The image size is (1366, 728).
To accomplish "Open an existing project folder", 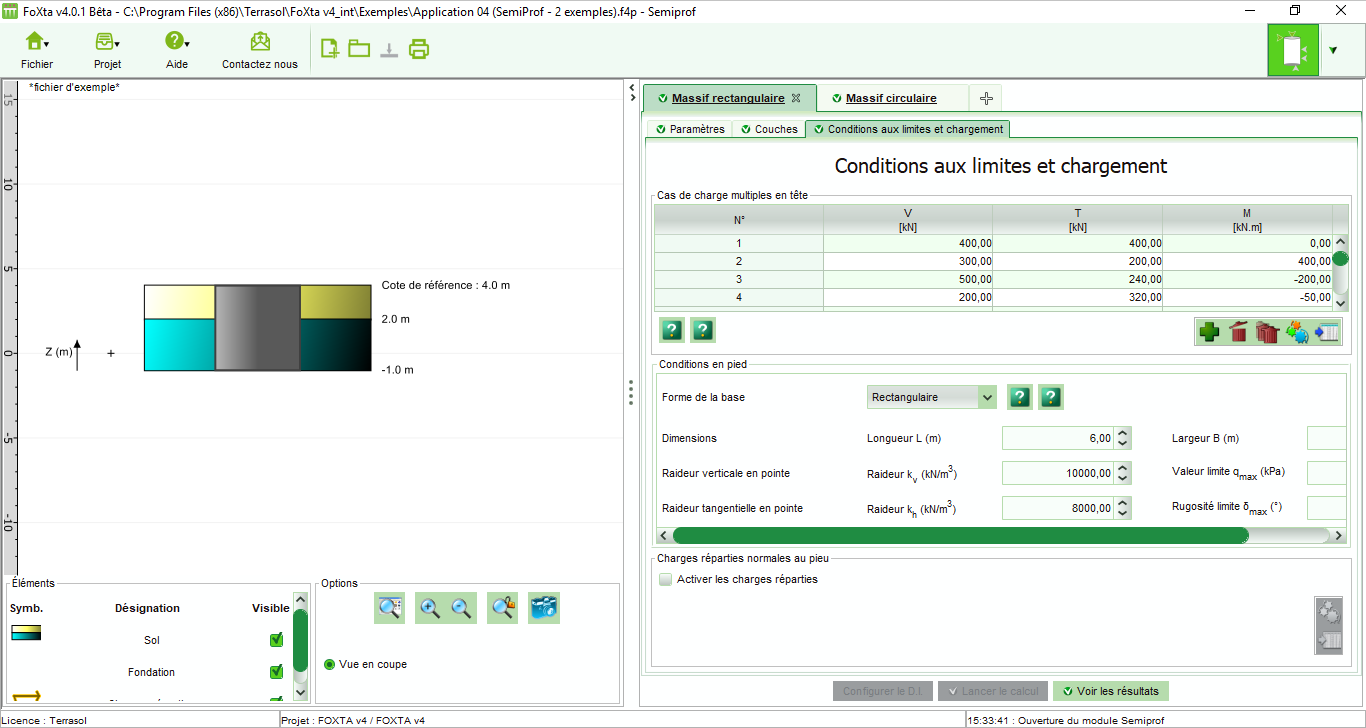I will click(359, 48).
